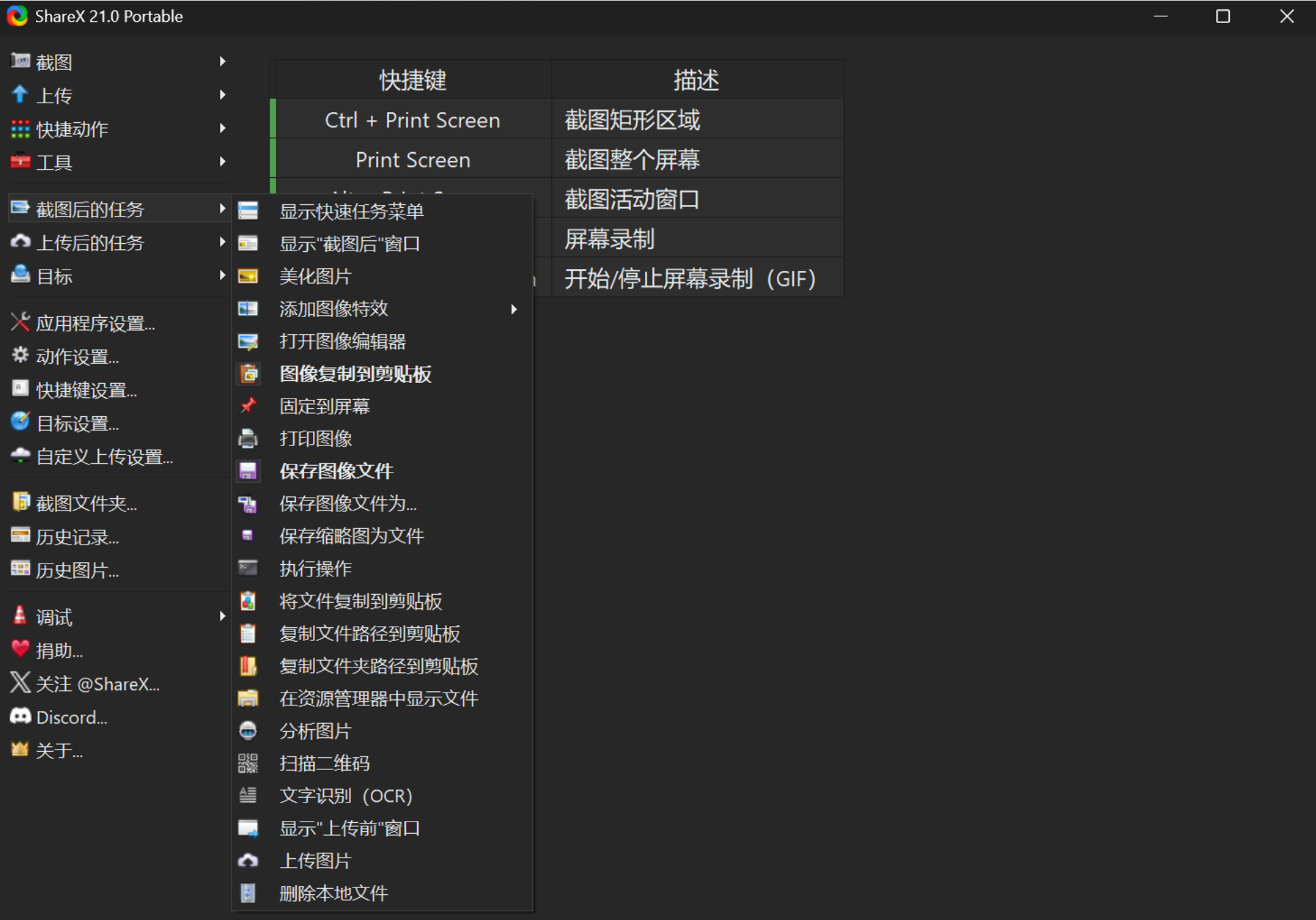Expand the 添加图像特效 submenu arrow
The image size is (1316, 920).
click(514, 309)
